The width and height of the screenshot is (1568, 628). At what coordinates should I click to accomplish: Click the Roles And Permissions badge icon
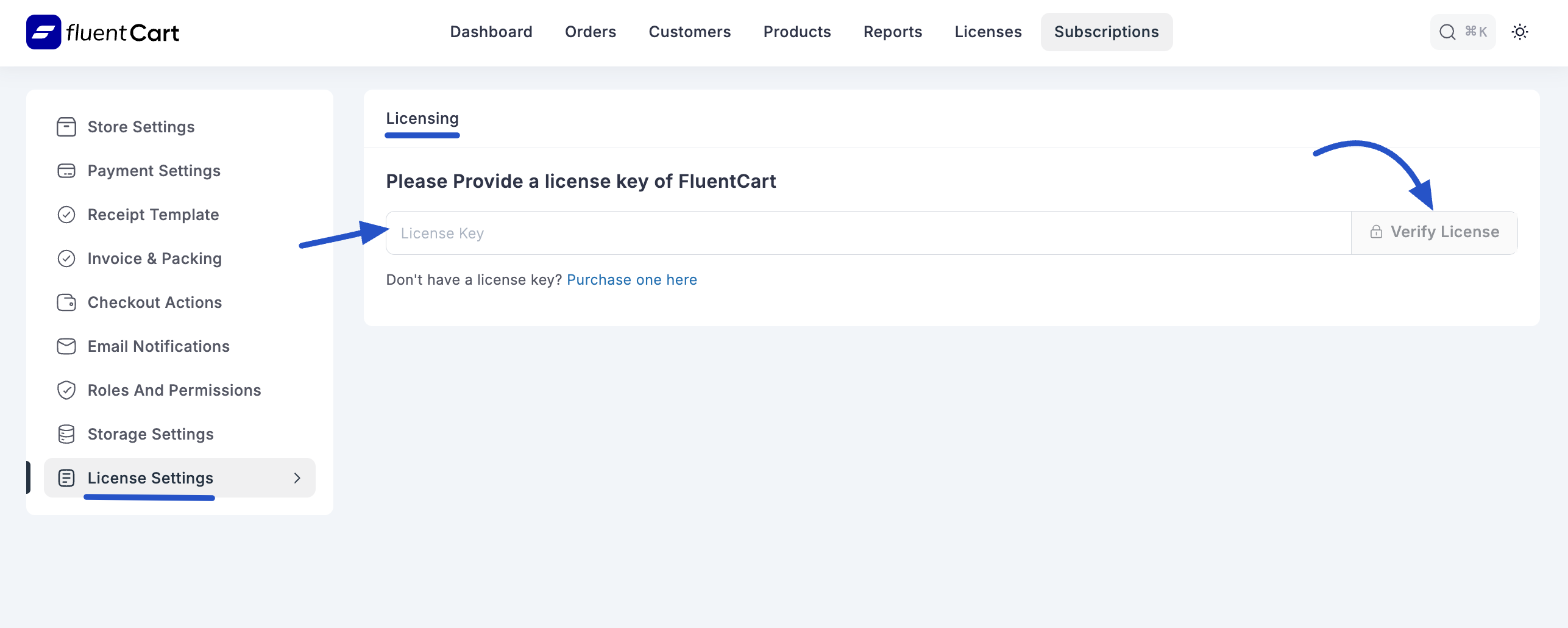click(66, 390)
